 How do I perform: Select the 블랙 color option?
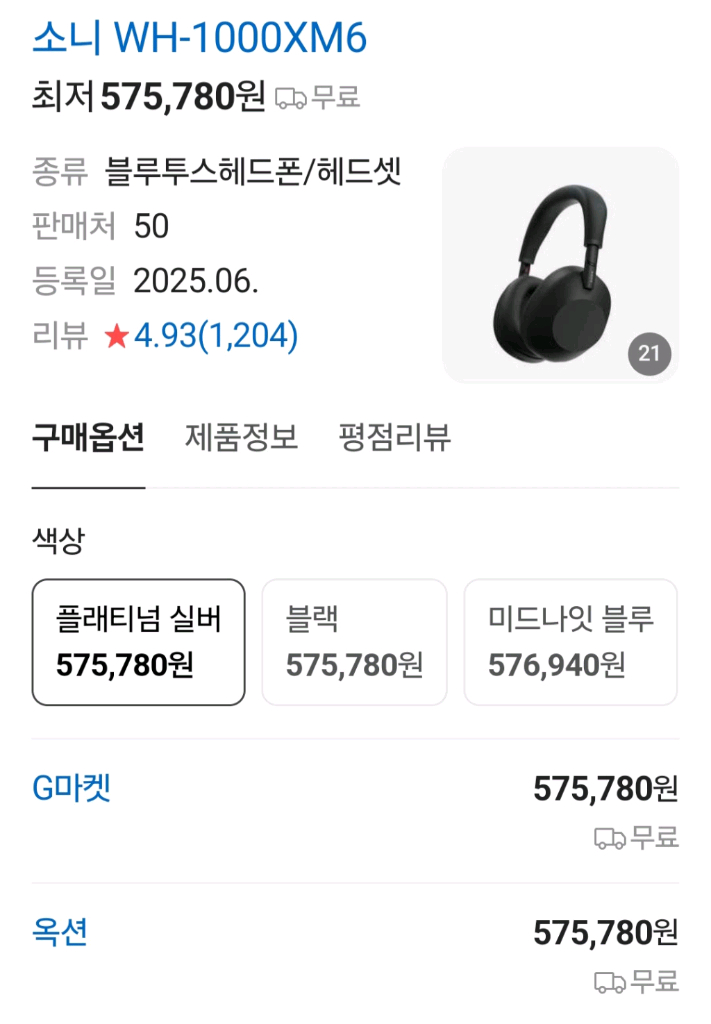coord(355,642)
